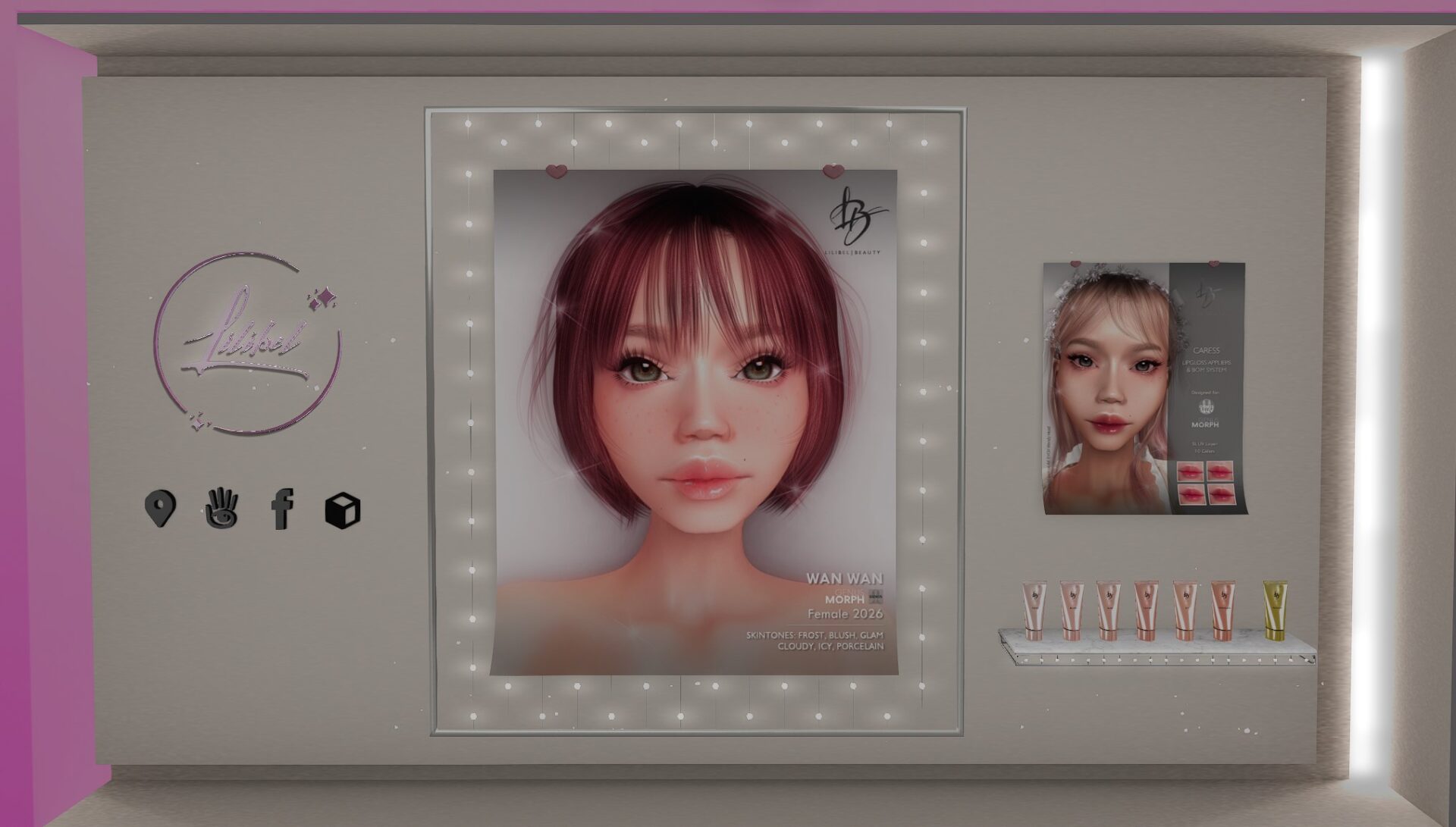
Task: Click the left heart pin on Wan Wan poster
Action: [x=557, y=171]
